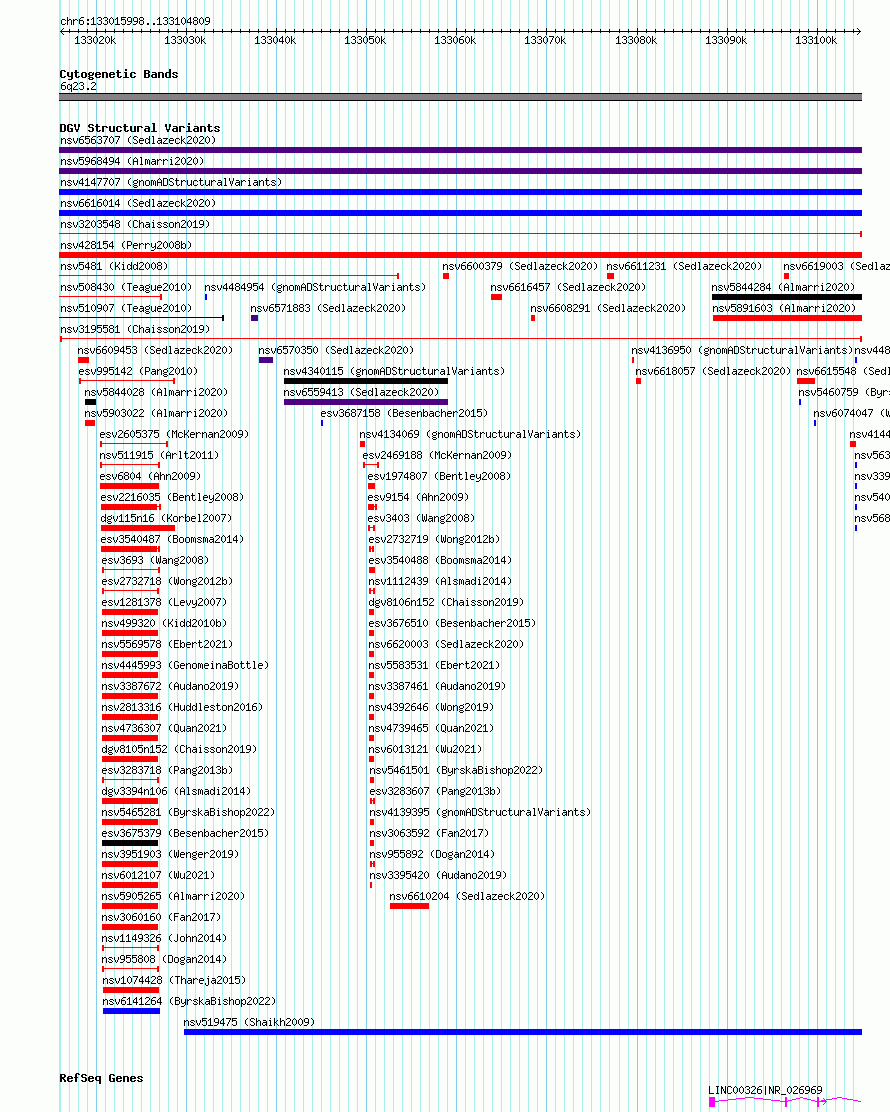Open the RefSeq Genes track title
Image resolution: width=890 pixels, height=1112 pixels.
101,1078
